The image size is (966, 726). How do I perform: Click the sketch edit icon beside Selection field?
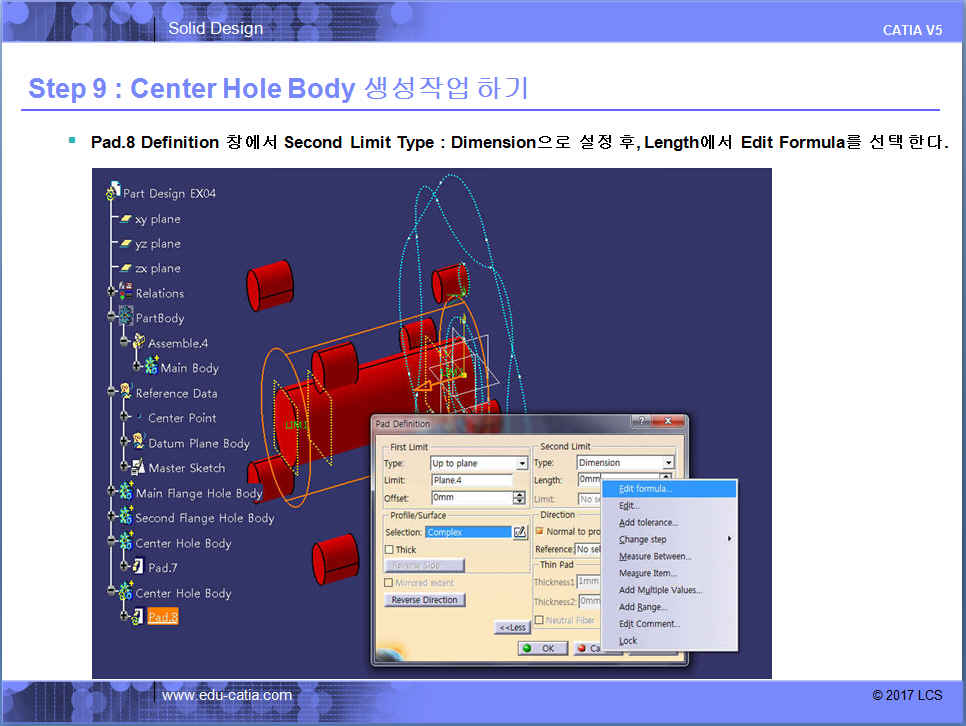(x=519, y=532)
